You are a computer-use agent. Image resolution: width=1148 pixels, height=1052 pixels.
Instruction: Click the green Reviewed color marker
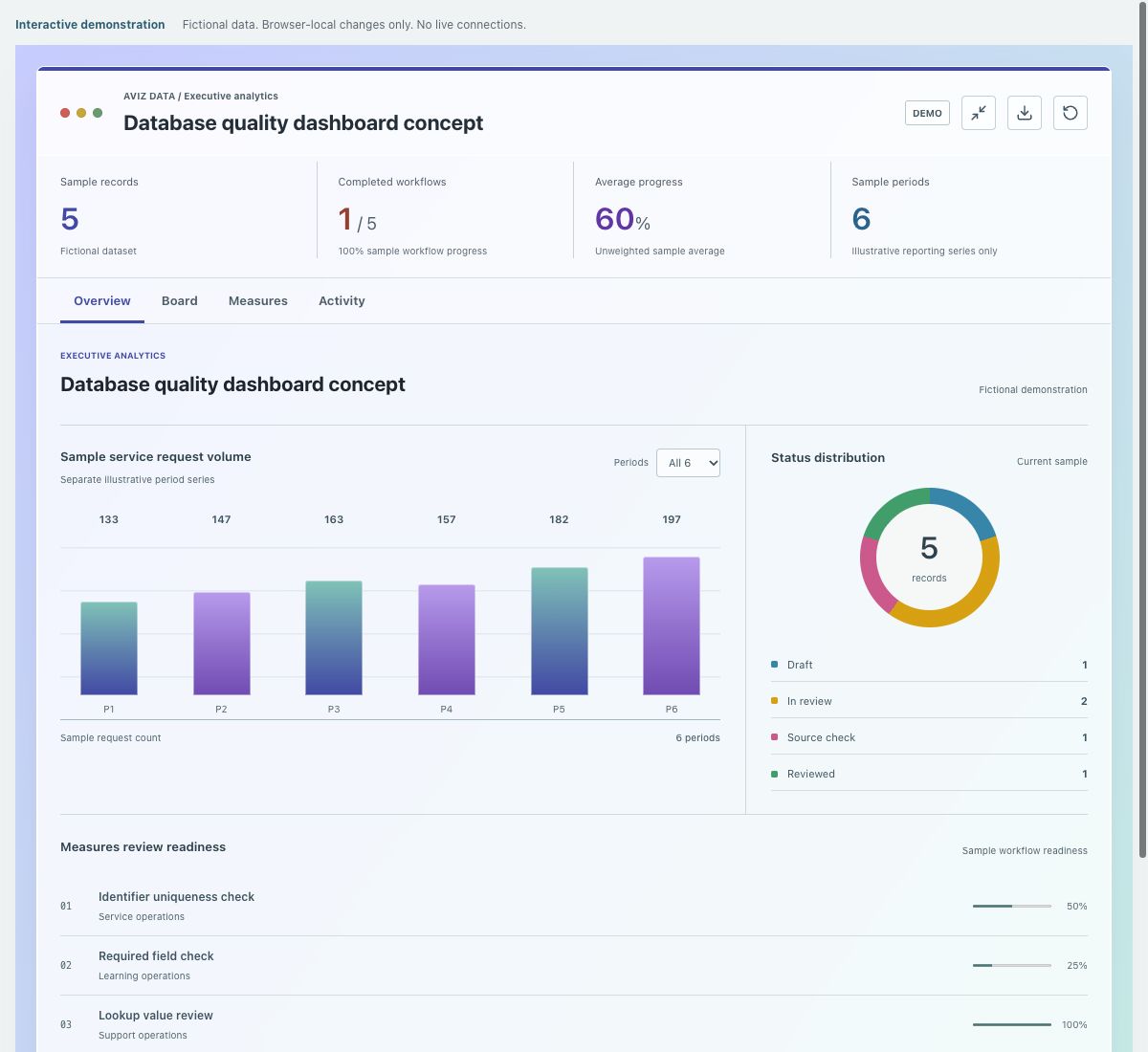pos(774,774)
